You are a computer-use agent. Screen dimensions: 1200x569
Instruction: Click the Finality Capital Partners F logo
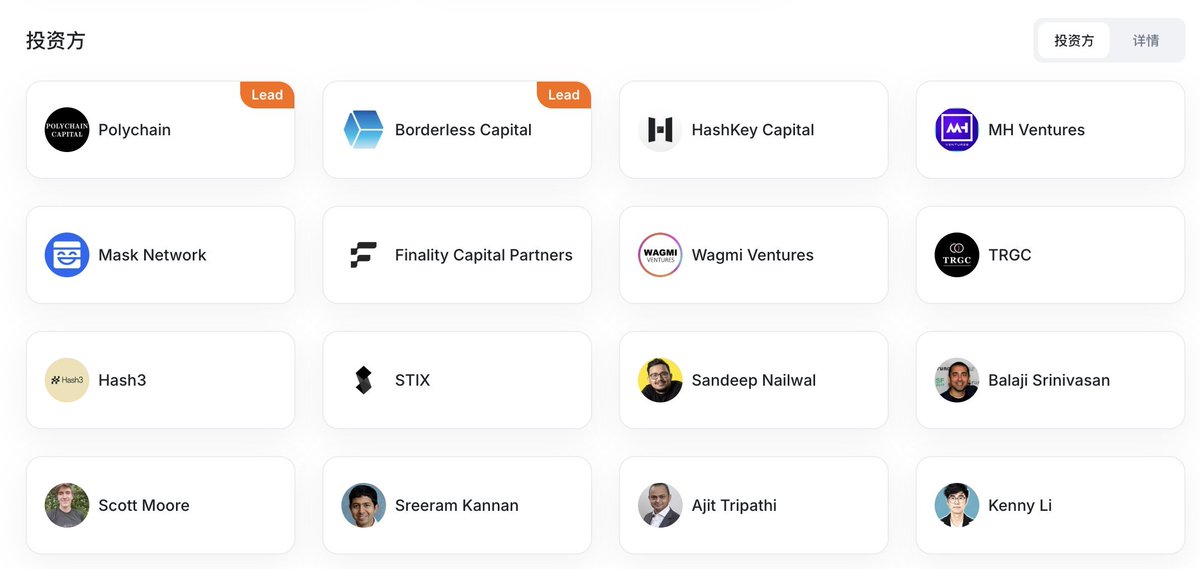(x=364, y=255)
